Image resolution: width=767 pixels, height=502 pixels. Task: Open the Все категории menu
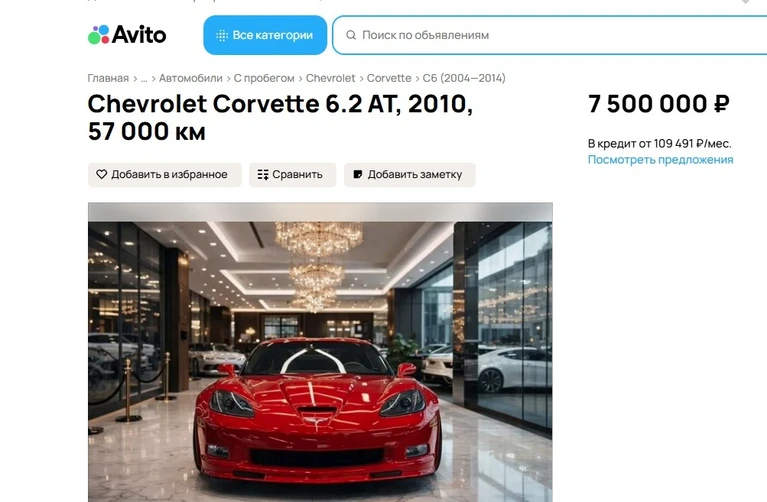265,35
